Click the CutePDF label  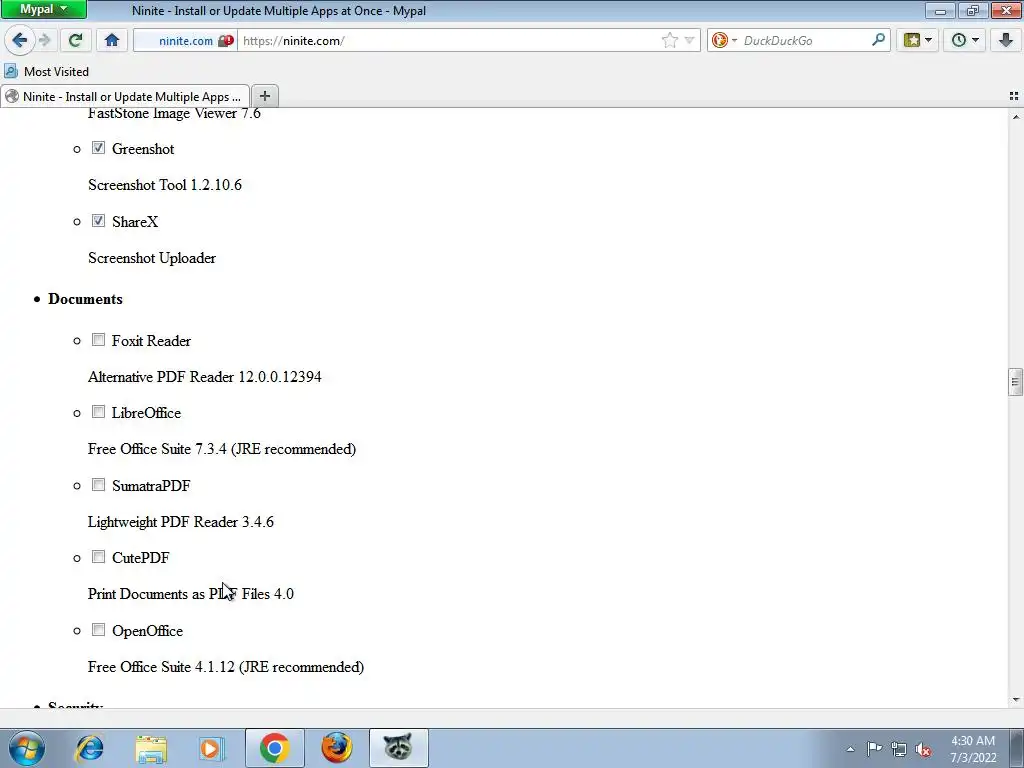point(140,558)
